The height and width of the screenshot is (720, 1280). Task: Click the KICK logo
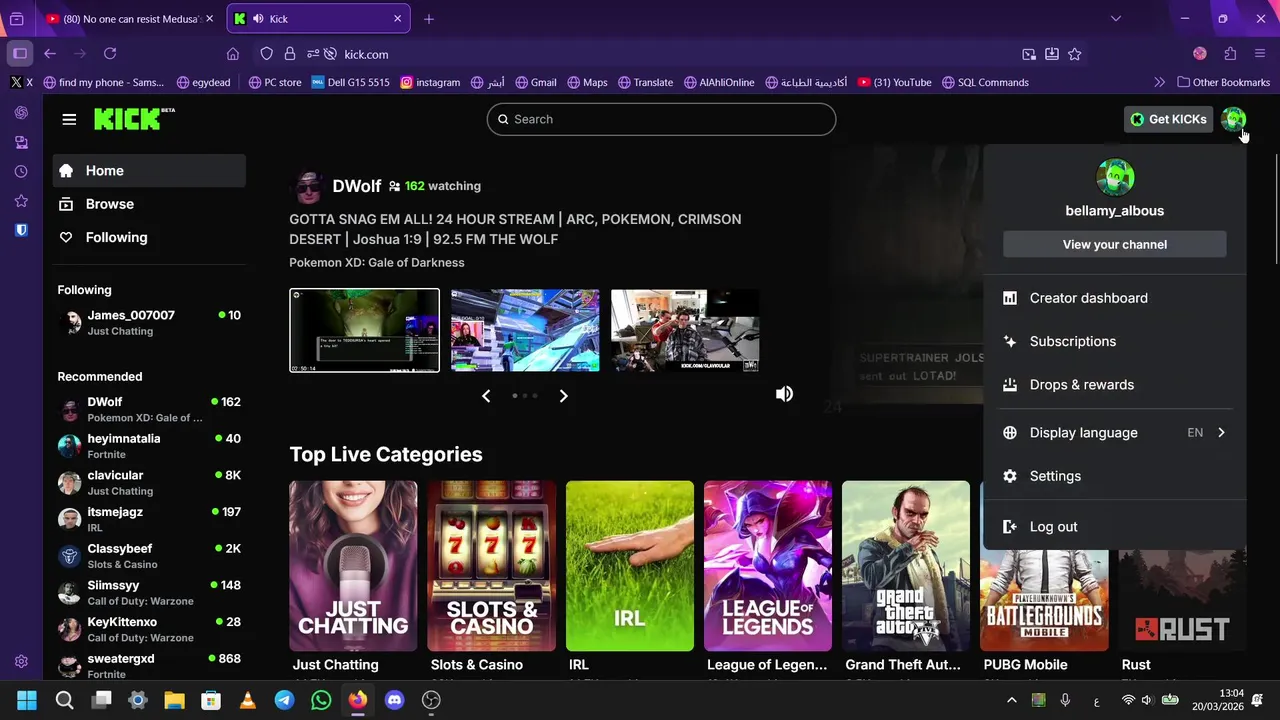[134, 119]
